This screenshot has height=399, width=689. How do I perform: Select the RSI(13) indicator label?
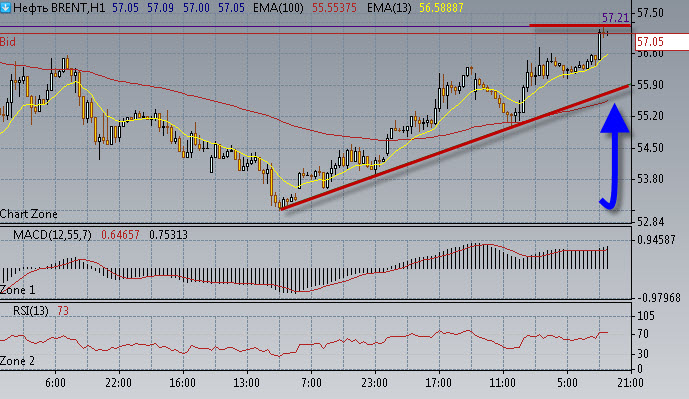click(x=30, y=311)
